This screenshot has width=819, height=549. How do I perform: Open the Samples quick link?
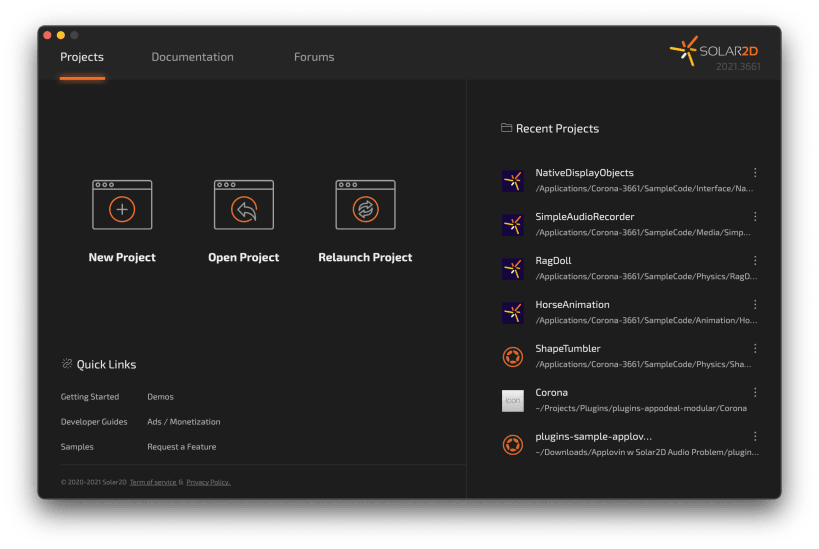77,447
